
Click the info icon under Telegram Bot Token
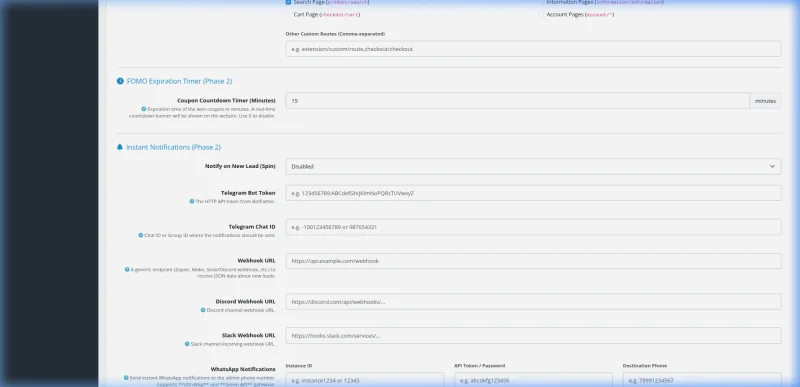pyautogui.click(x=192, y=201)
